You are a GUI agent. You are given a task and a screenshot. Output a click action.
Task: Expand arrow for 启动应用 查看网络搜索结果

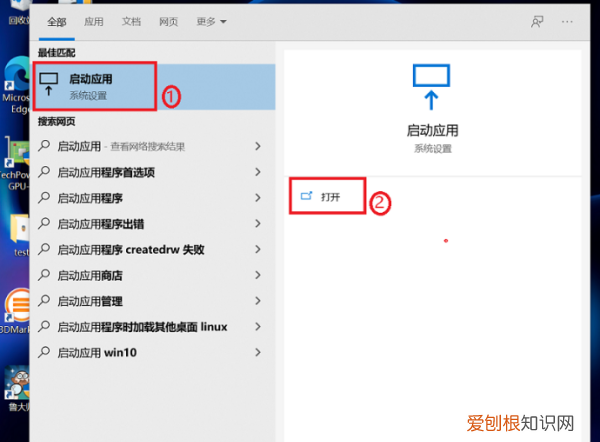click(x=258, y=146)
